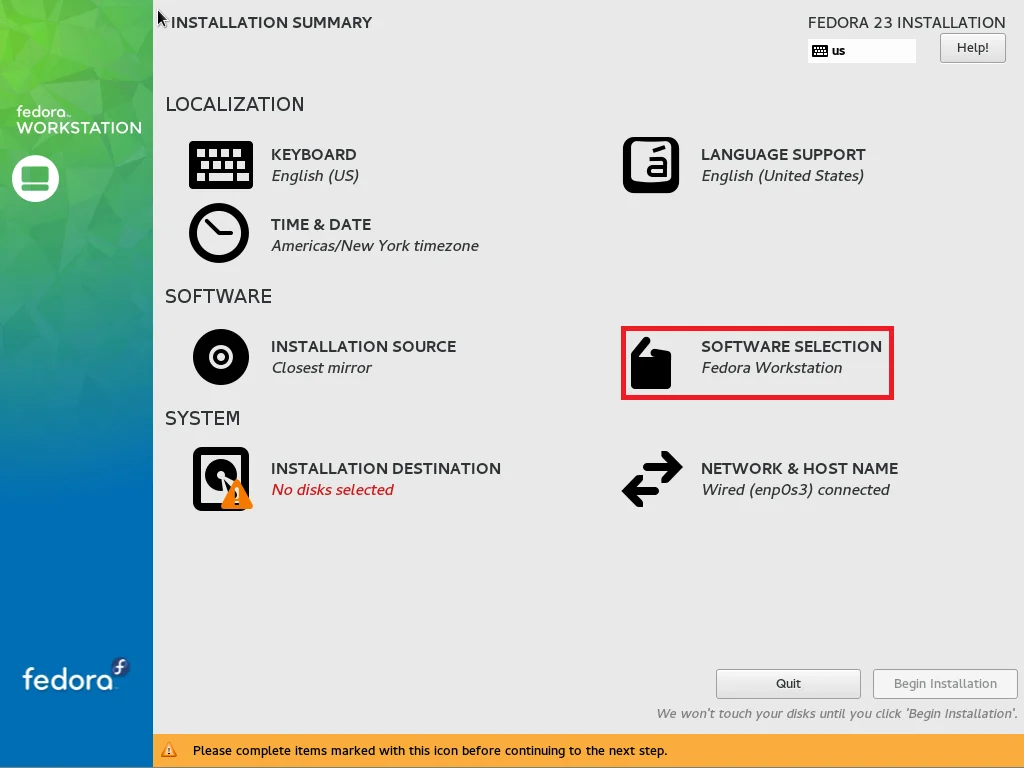Click 'English (United States)' language text

[782, 176]
